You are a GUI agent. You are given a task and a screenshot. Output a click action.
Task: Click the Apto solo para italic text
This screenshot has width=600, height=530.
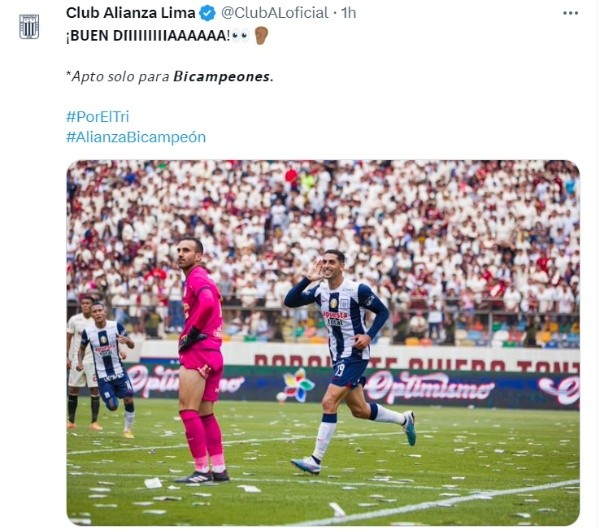click(x=118, y=77)
